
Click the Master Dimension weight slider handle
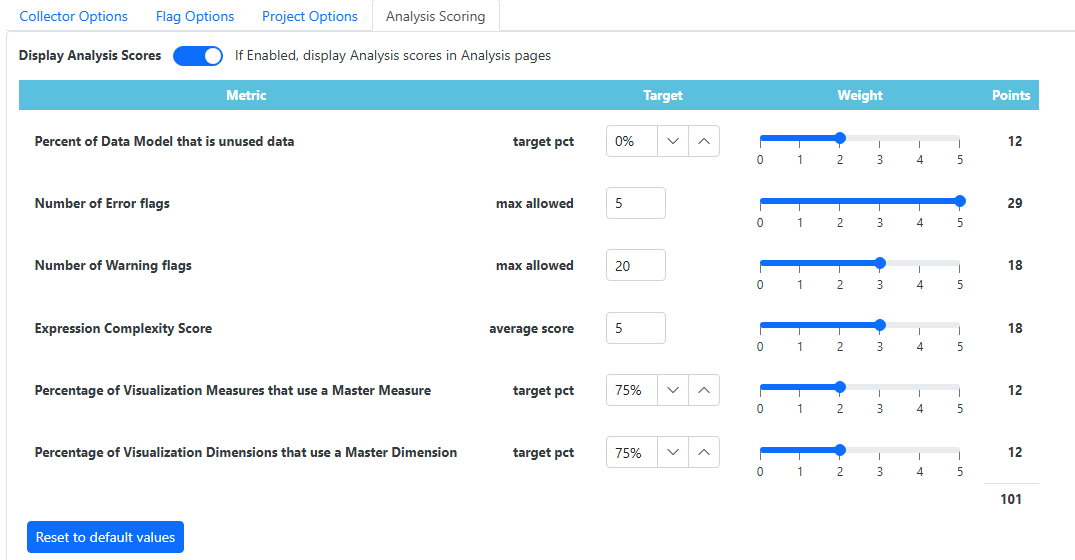pyautogui.click(x=840, y=450)
